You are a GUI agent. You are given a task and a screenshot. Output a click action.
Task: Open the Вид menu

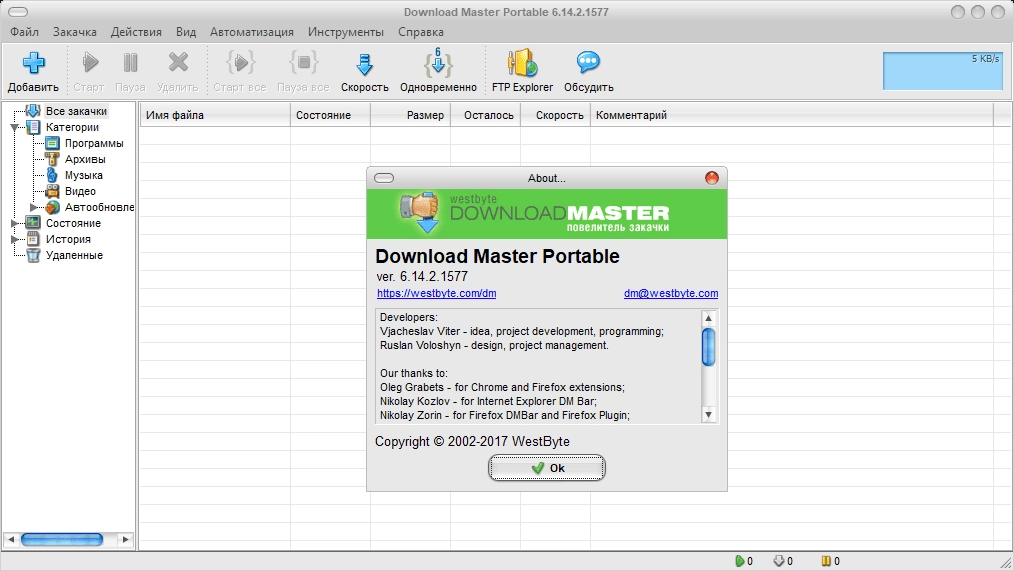click(186, 32)
